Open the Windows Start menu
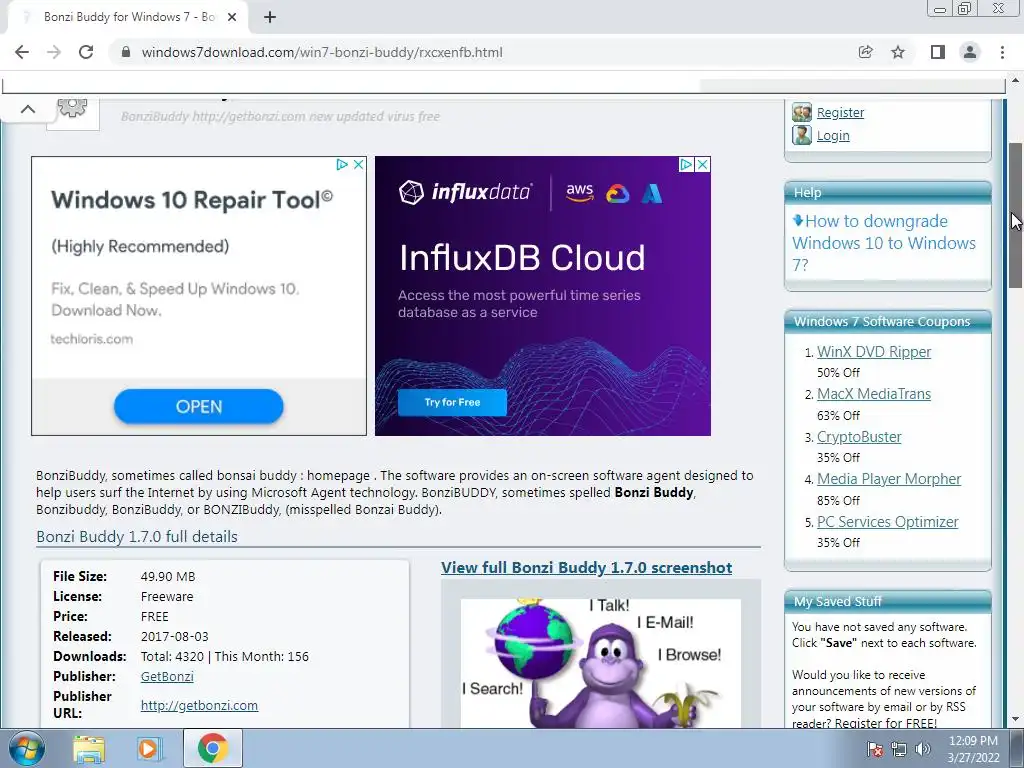This screenshot has height=768, width=1024. (27, 748)
